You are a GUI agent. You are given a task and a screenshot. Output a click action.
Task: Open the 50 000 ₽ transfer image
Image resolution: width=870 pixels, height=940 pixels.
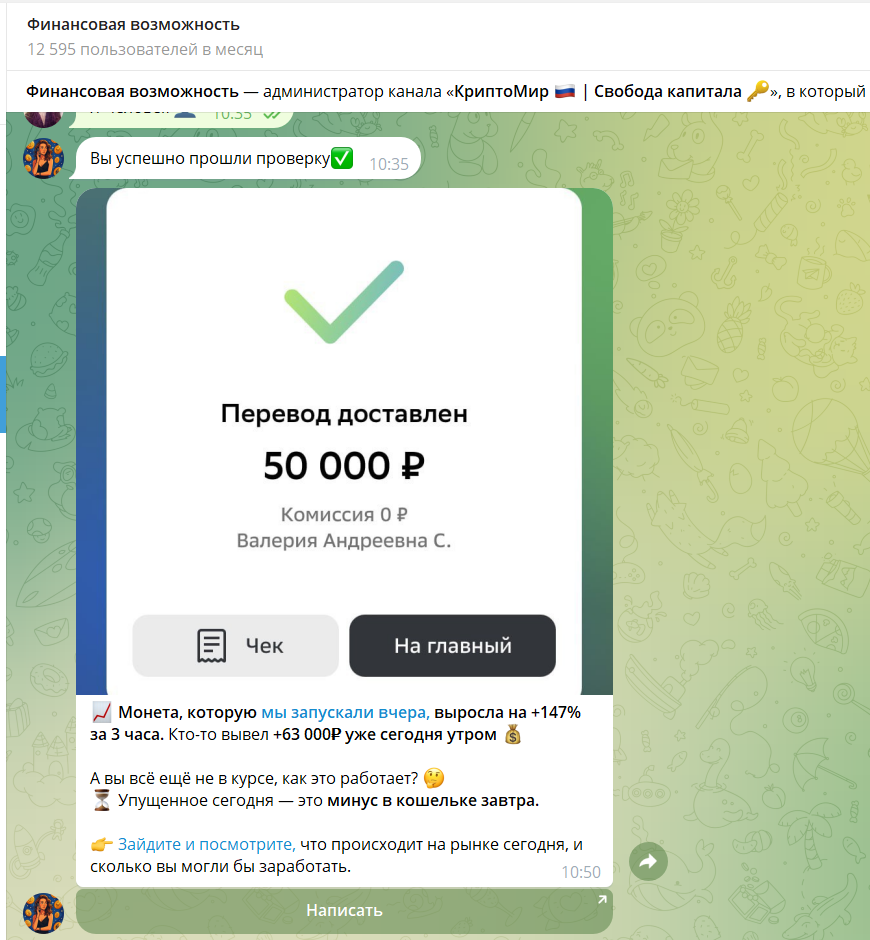(x=344, y=441)
